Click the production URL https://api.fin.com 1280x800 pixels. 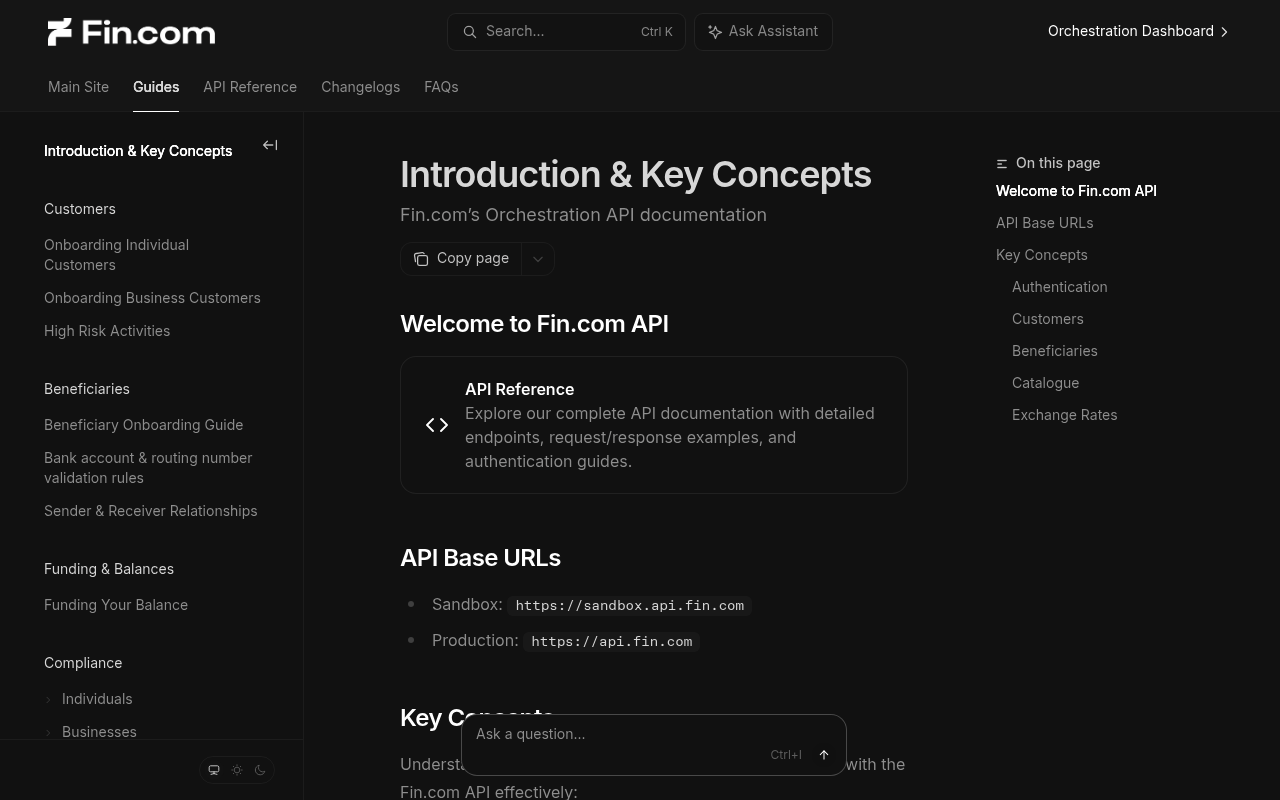[611, 642]
